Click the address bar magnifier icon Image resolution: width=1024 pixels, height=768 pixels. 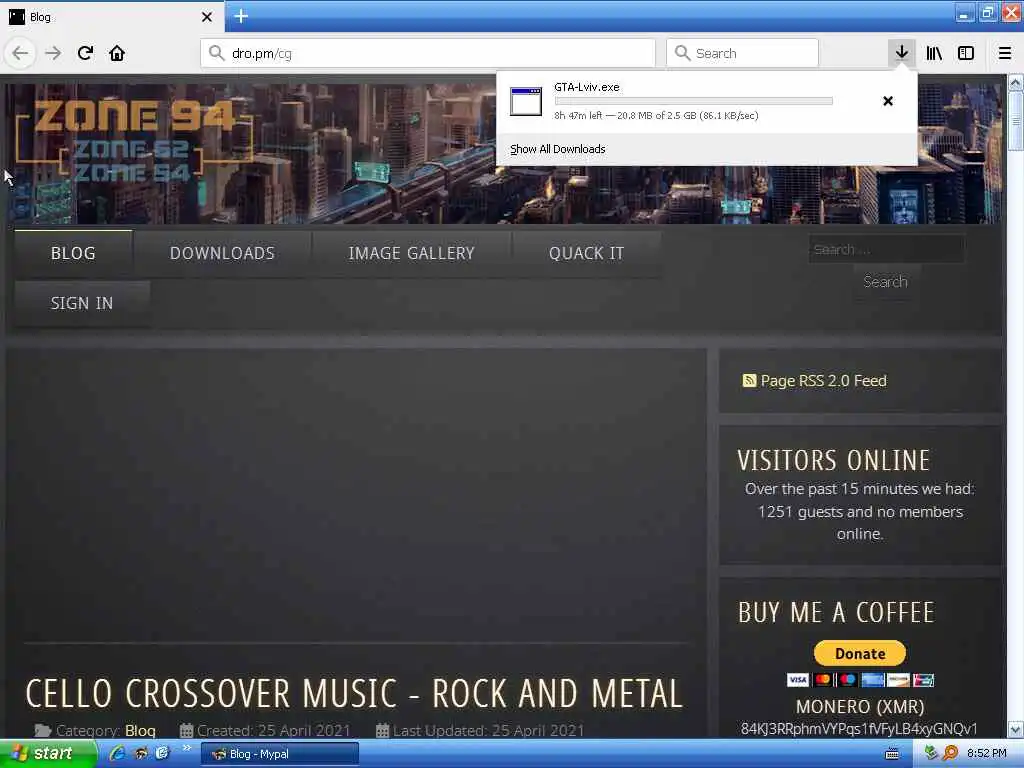tap(217, 53)
